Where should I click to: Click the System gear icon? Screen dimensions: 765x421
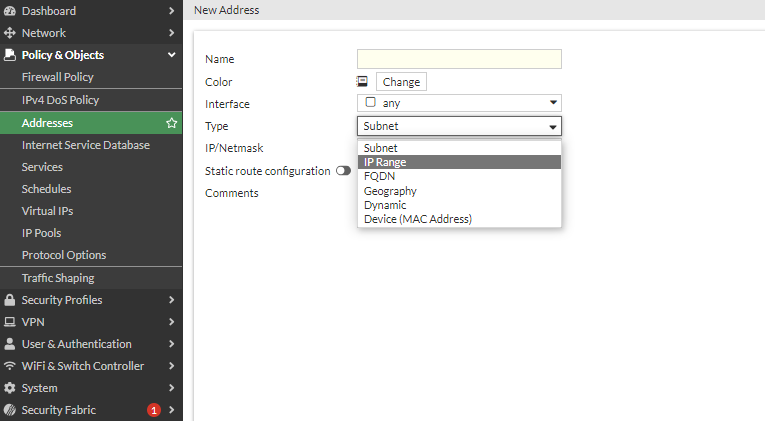pos(10,388)
